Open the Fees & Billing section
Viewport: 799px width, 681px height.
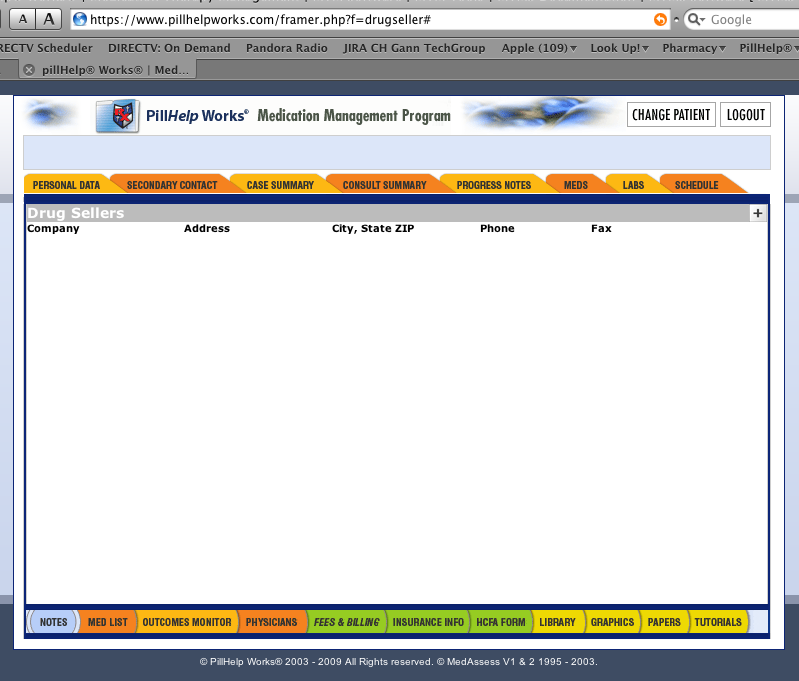point(346,622)
